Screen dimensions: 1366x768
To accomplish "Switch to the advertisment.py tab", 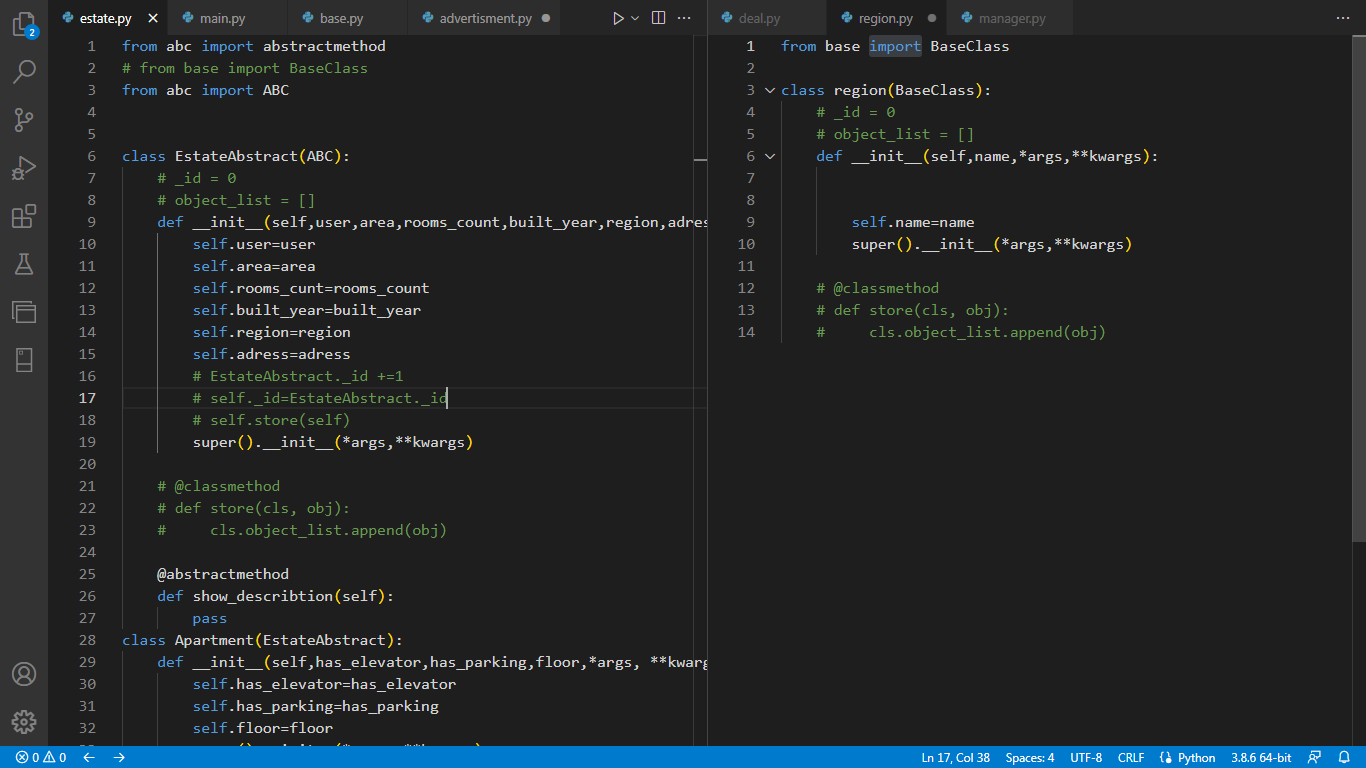I will click(486, 18).
